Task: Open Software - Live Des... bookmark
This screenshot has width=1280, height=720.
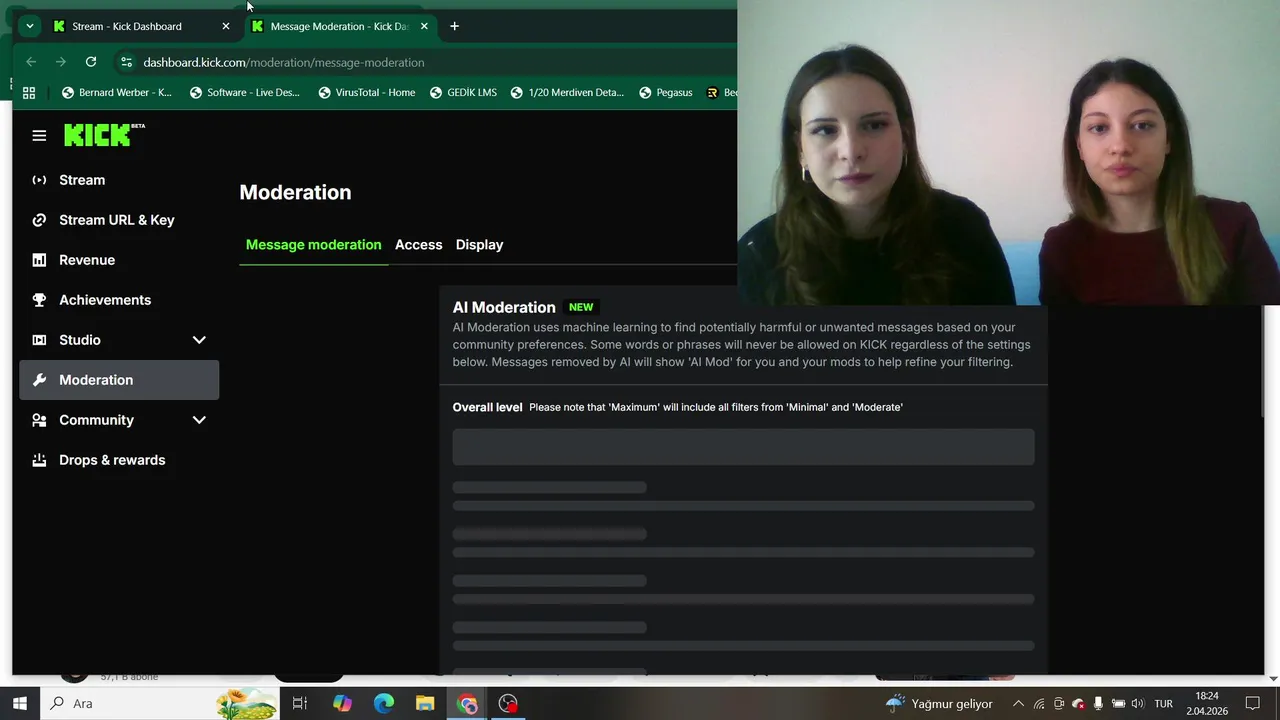Action: click(x=245, y=92)
